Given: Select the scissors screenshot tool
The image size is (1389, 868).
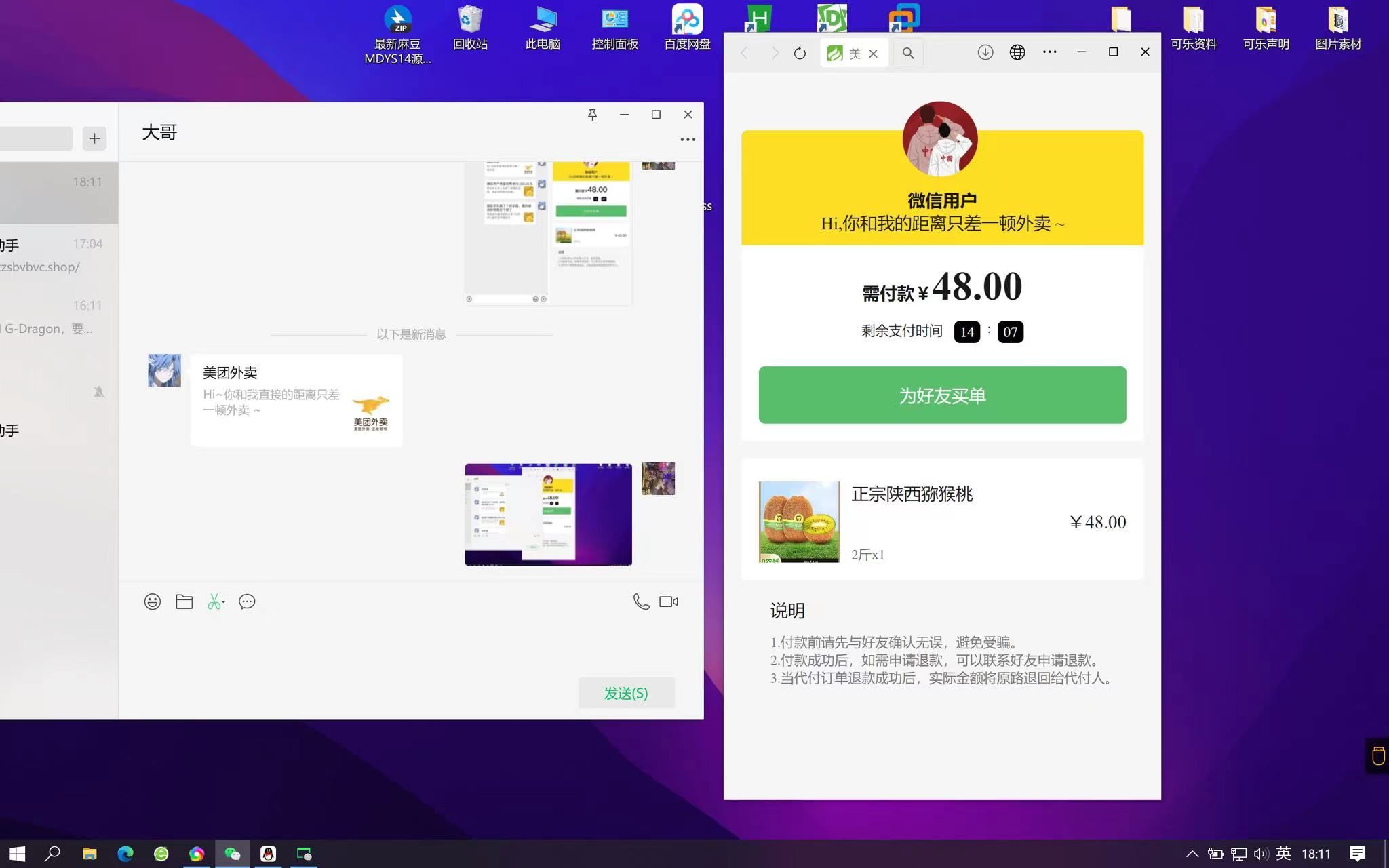Looking at the screenshot, I should click(x=216, y=601).
